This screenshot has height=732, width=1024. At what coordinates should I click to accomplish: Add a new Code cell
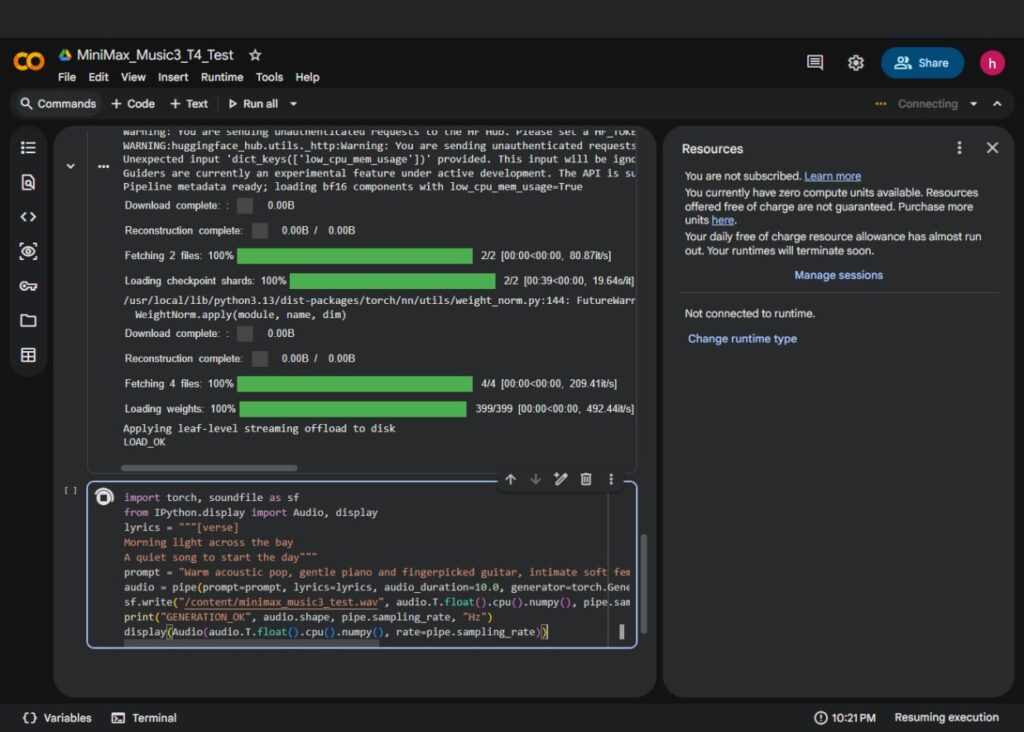click(x=133, y=104)
